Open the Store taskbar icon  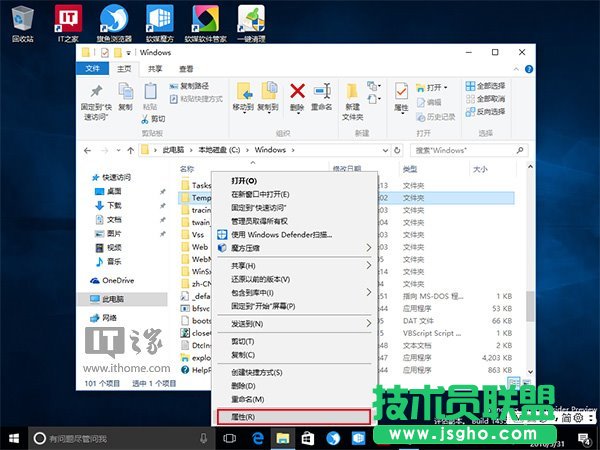click(308, 439)
